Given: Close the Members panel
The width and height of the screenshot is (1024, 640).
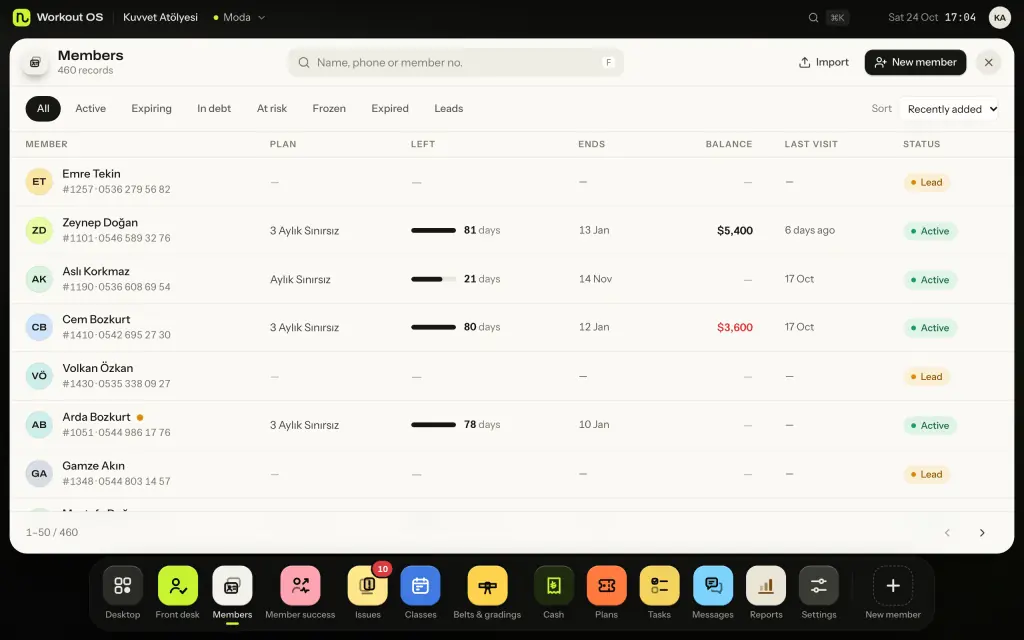Looking at the screenshot, I should tap(989, 62).
